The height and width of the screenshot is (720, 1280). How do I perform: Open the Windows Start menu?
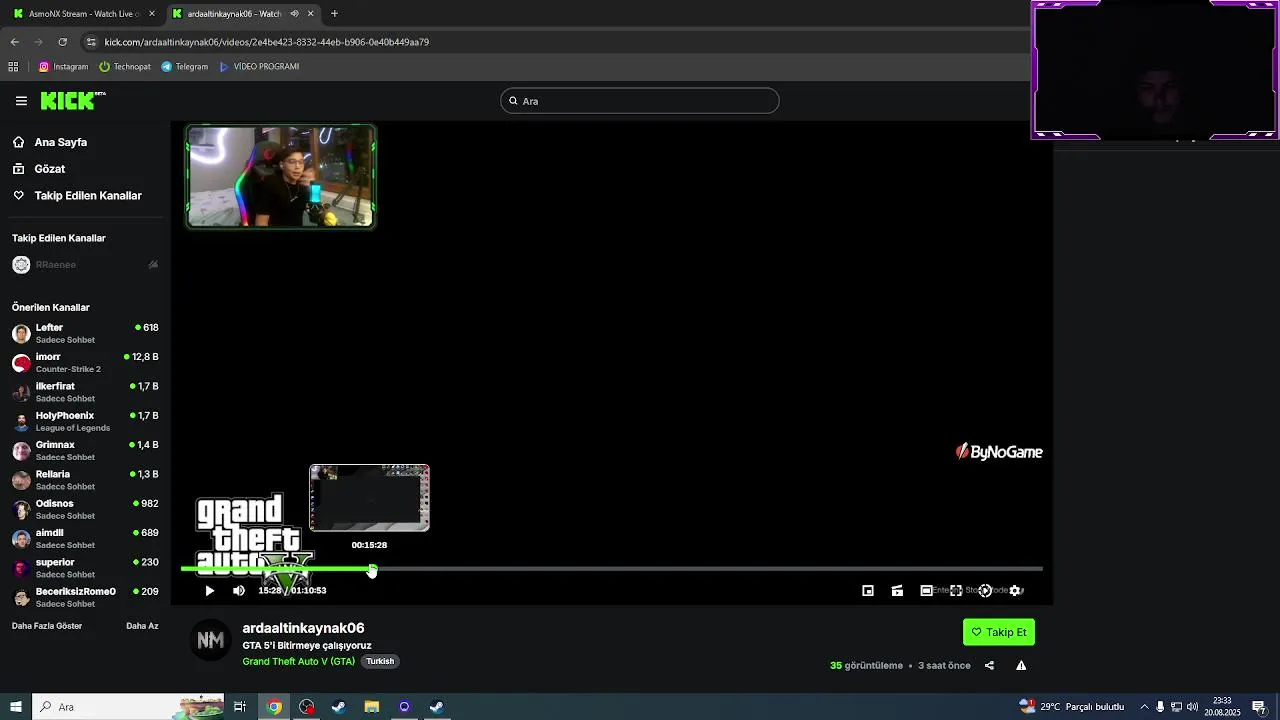click(15, 707)
